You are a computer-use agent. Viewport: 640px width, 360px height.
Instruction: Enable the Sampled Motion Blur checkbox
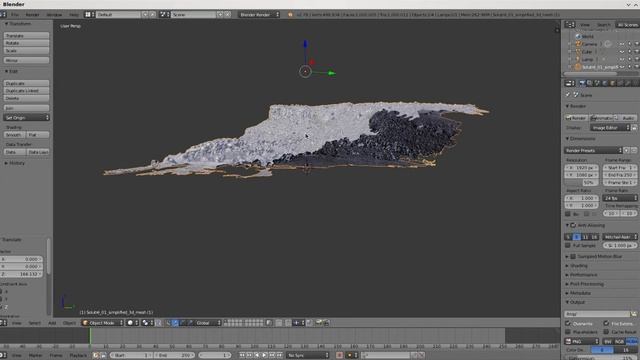(x=573, y=256)
